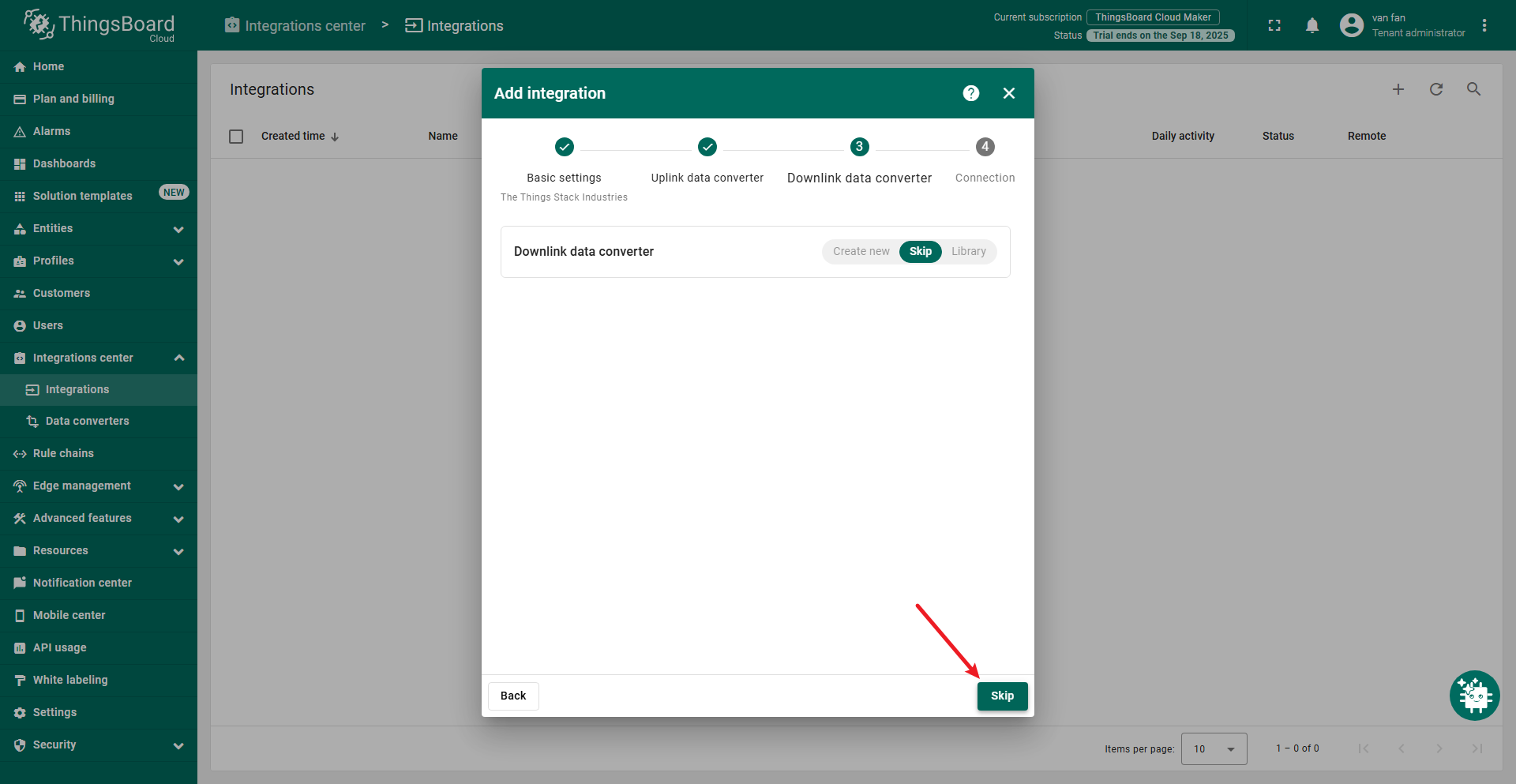Screen dimensions: 1516x784
Task: Open Data converters in the sidebar
Action: click(x=99, y=422)
